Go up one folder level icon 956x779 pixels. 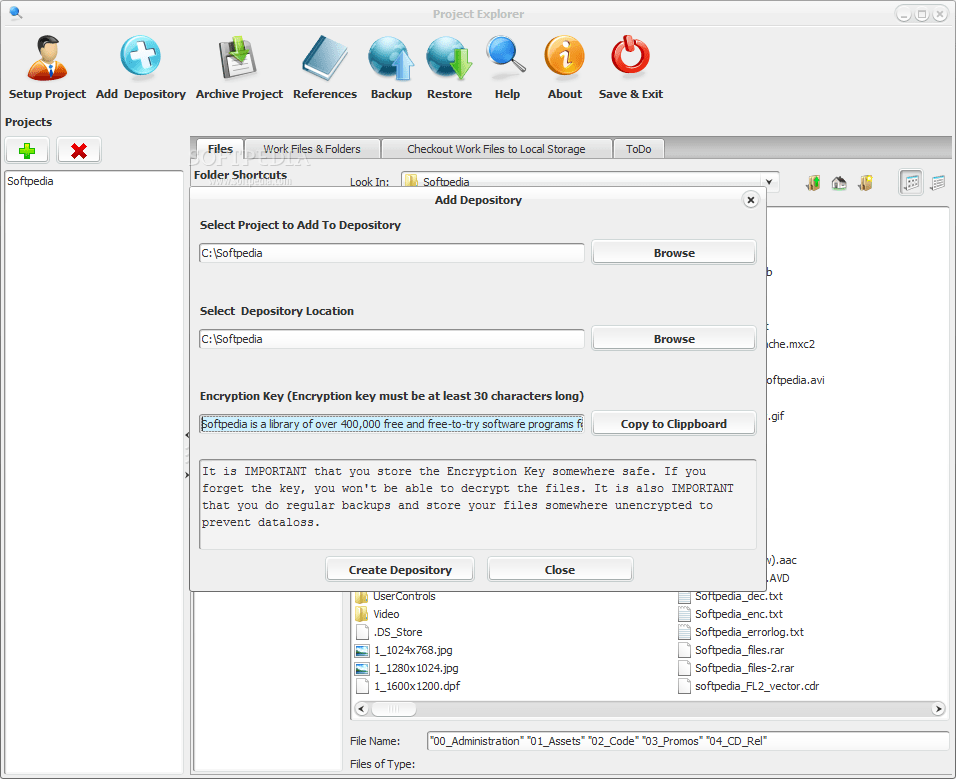click(813, 182)
